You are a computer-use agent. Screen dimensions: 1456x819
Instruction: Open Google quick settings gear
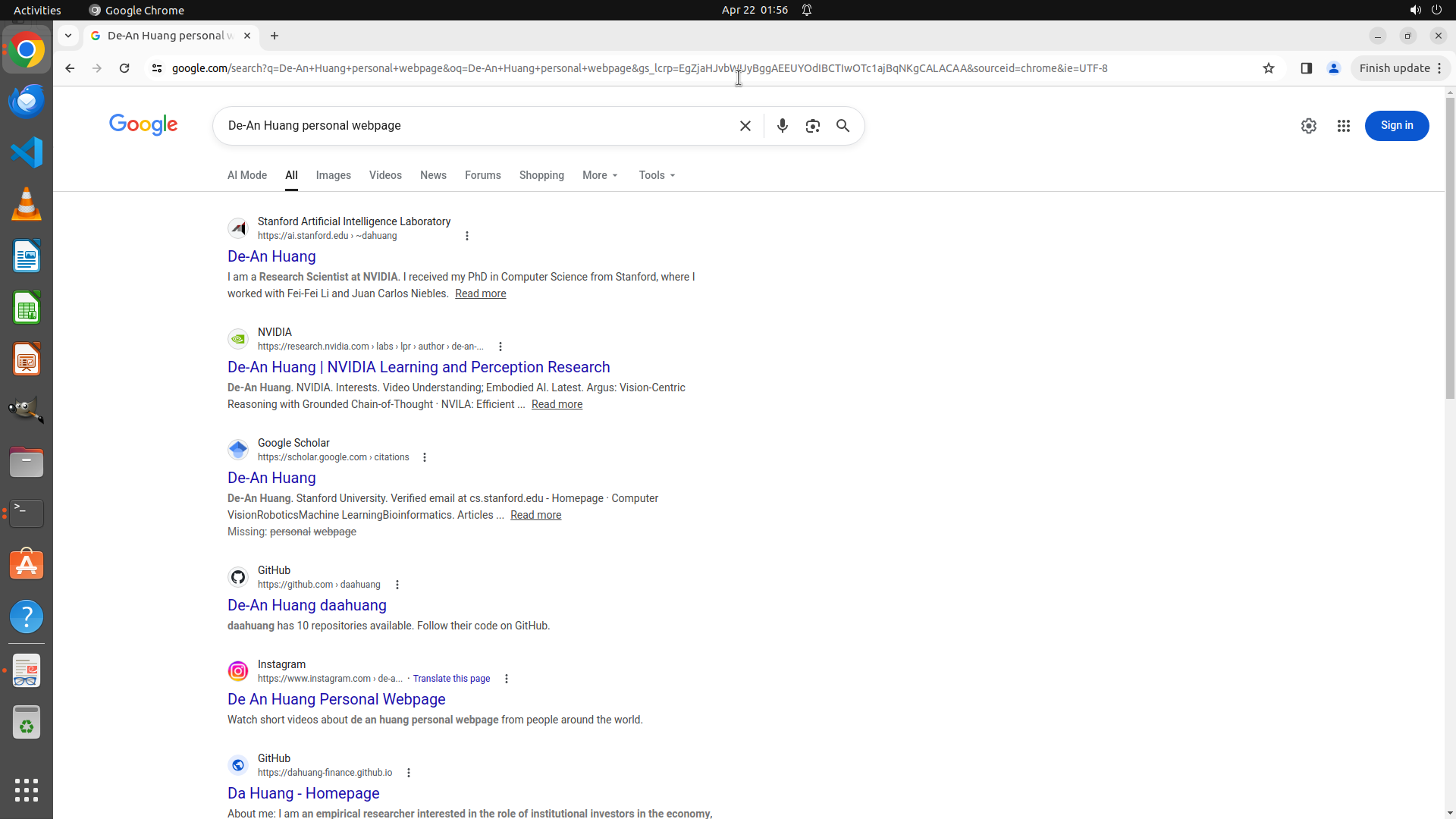[x=1308, y=126]
